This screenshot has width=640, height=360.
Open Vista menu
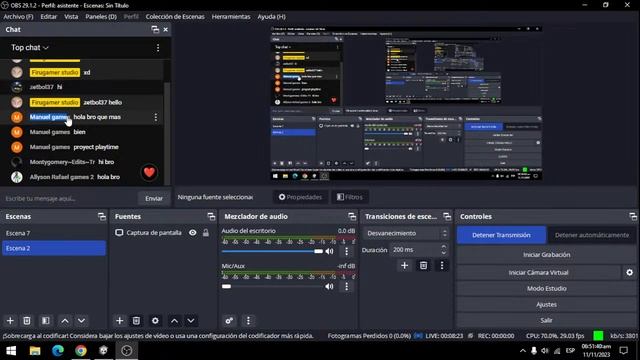pos(71,17)
